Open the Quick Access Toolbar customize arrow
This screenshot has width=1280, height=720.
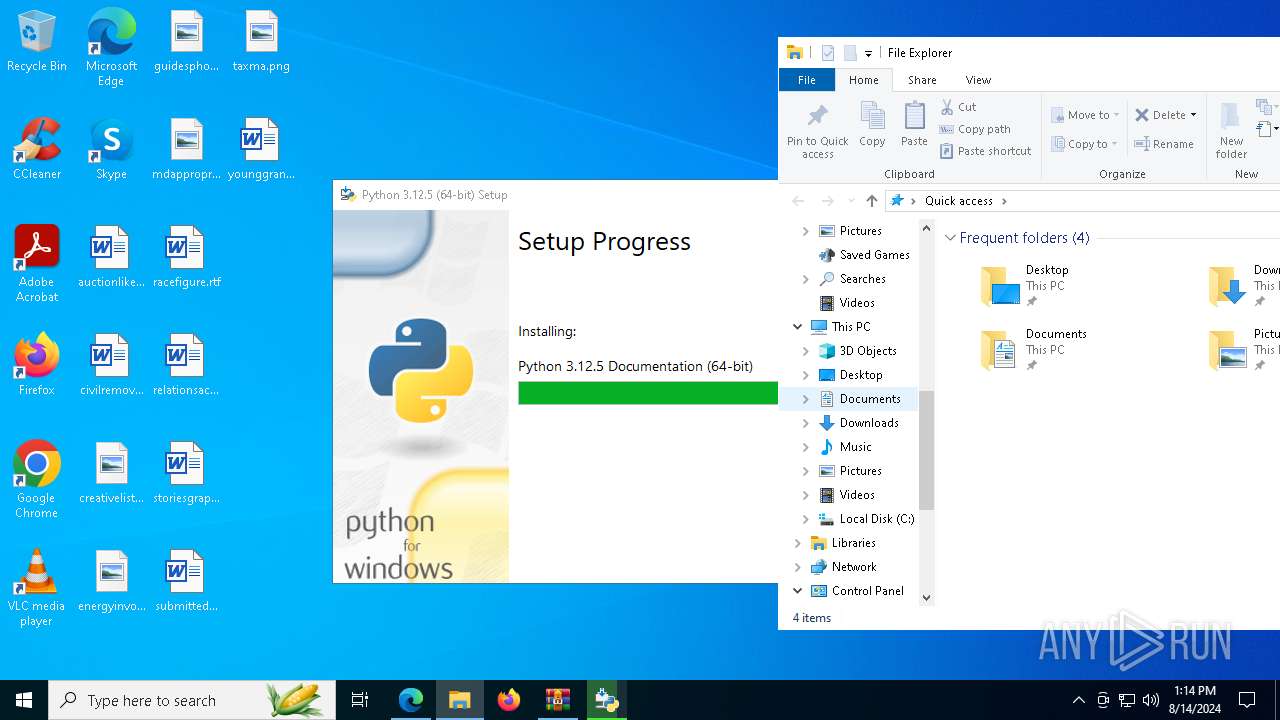tap(868, 53)
